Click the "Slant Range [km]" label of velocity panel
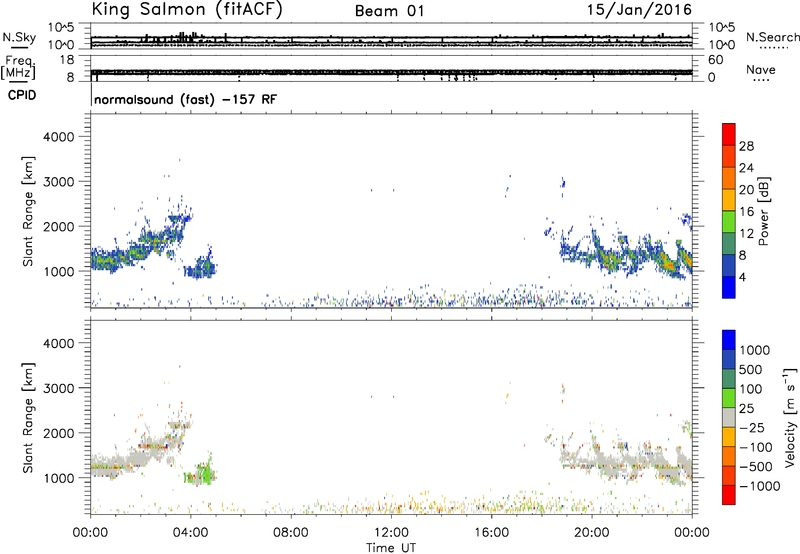The height and width of the screenshot is (554, 800). coord(28,418)
